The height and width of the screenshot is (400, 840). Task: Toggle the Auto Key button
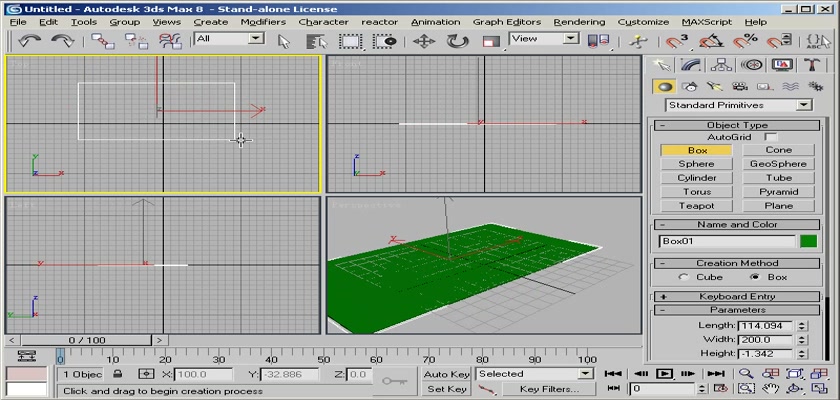pos(446,374)
